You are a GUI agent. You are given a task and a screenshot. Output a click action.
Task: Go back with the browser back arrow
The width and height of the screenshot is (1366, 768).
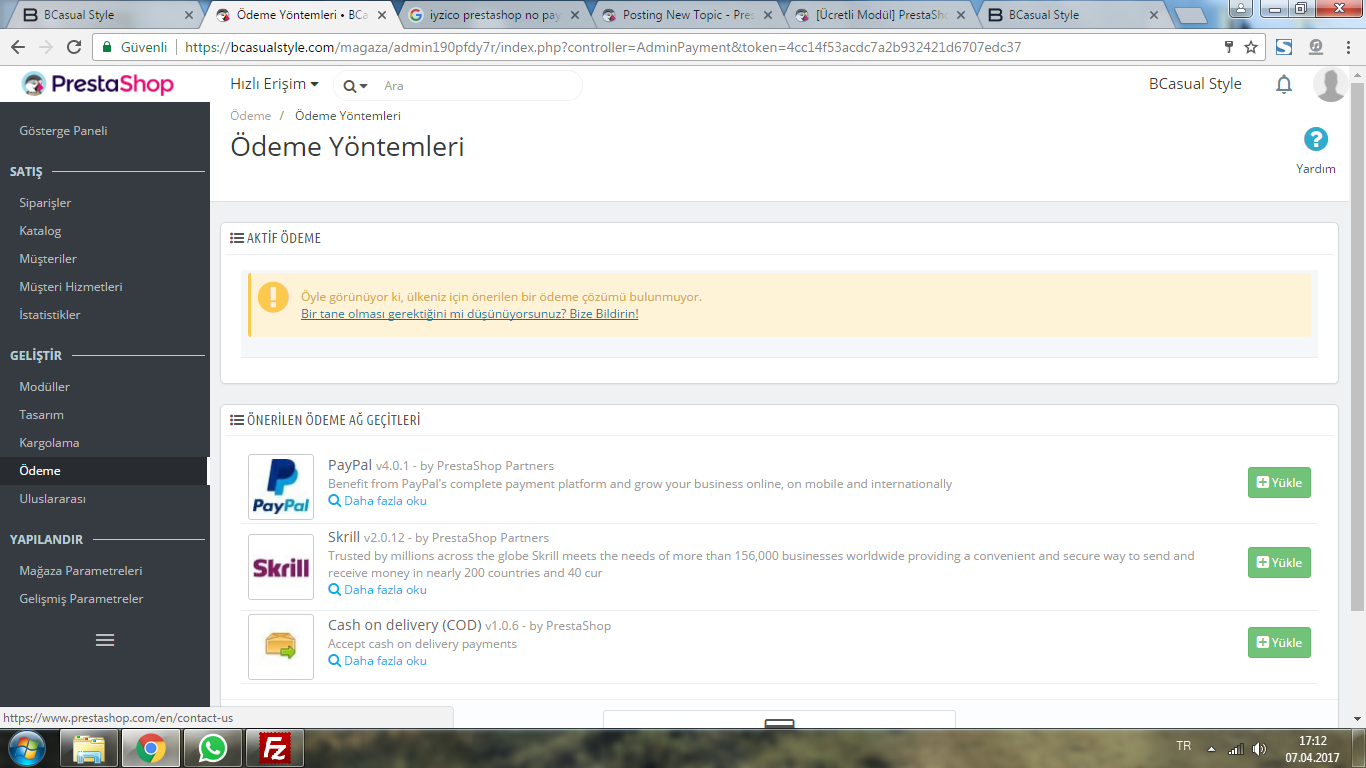tap(19, 47)
